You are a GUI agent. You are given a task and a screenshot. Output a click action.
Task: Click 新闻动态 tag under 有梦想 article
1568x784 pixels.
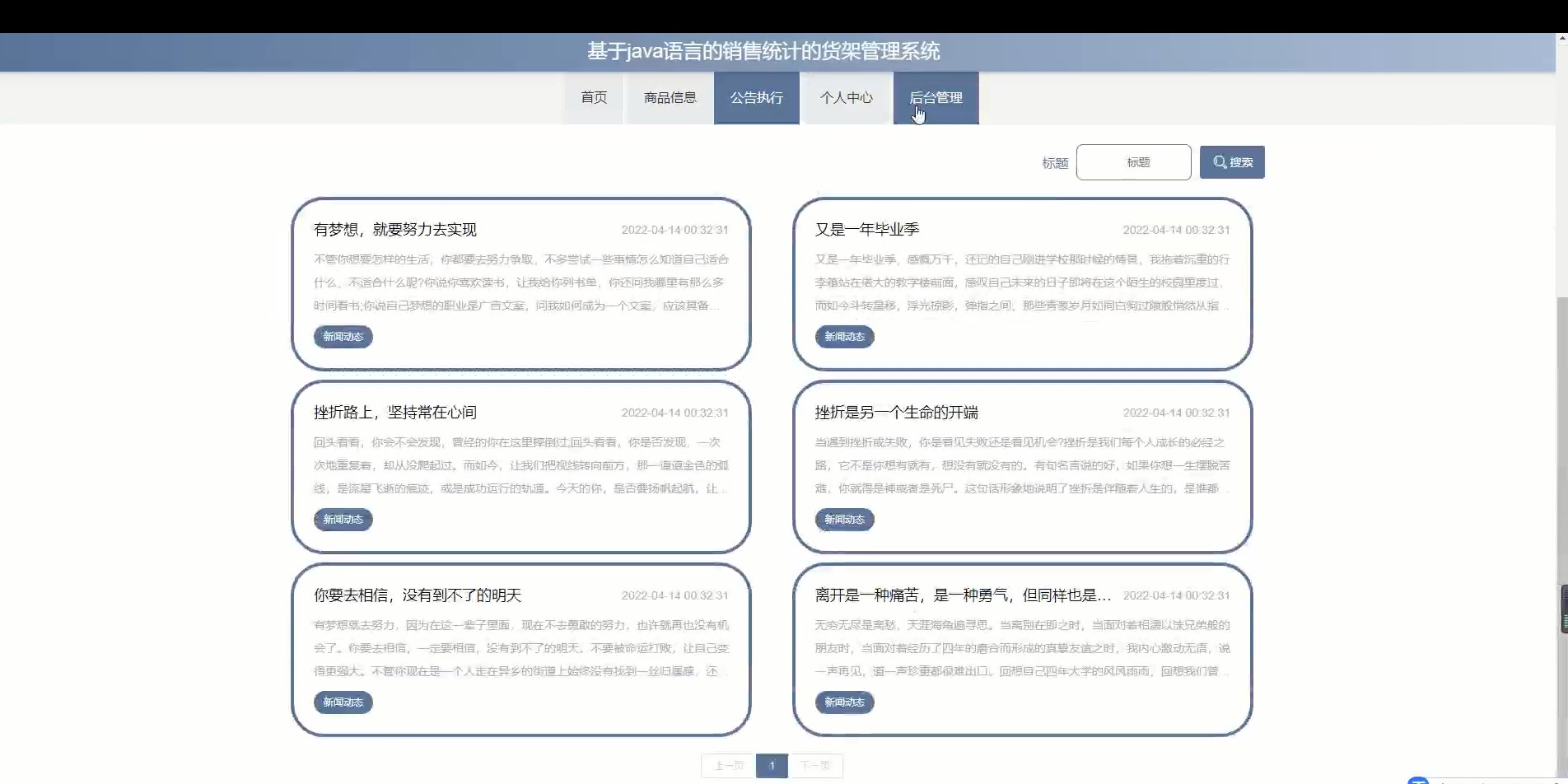pyautogui.click(x=343, y=337)
